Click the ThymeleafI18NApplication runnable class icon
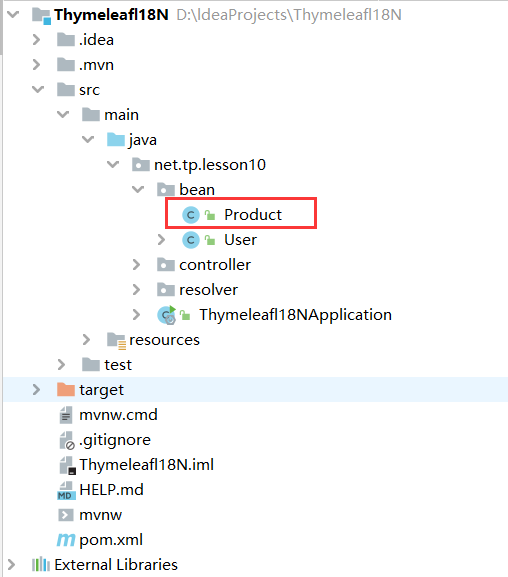This screenshot has height=577, width=508. [x=167, y=315]
